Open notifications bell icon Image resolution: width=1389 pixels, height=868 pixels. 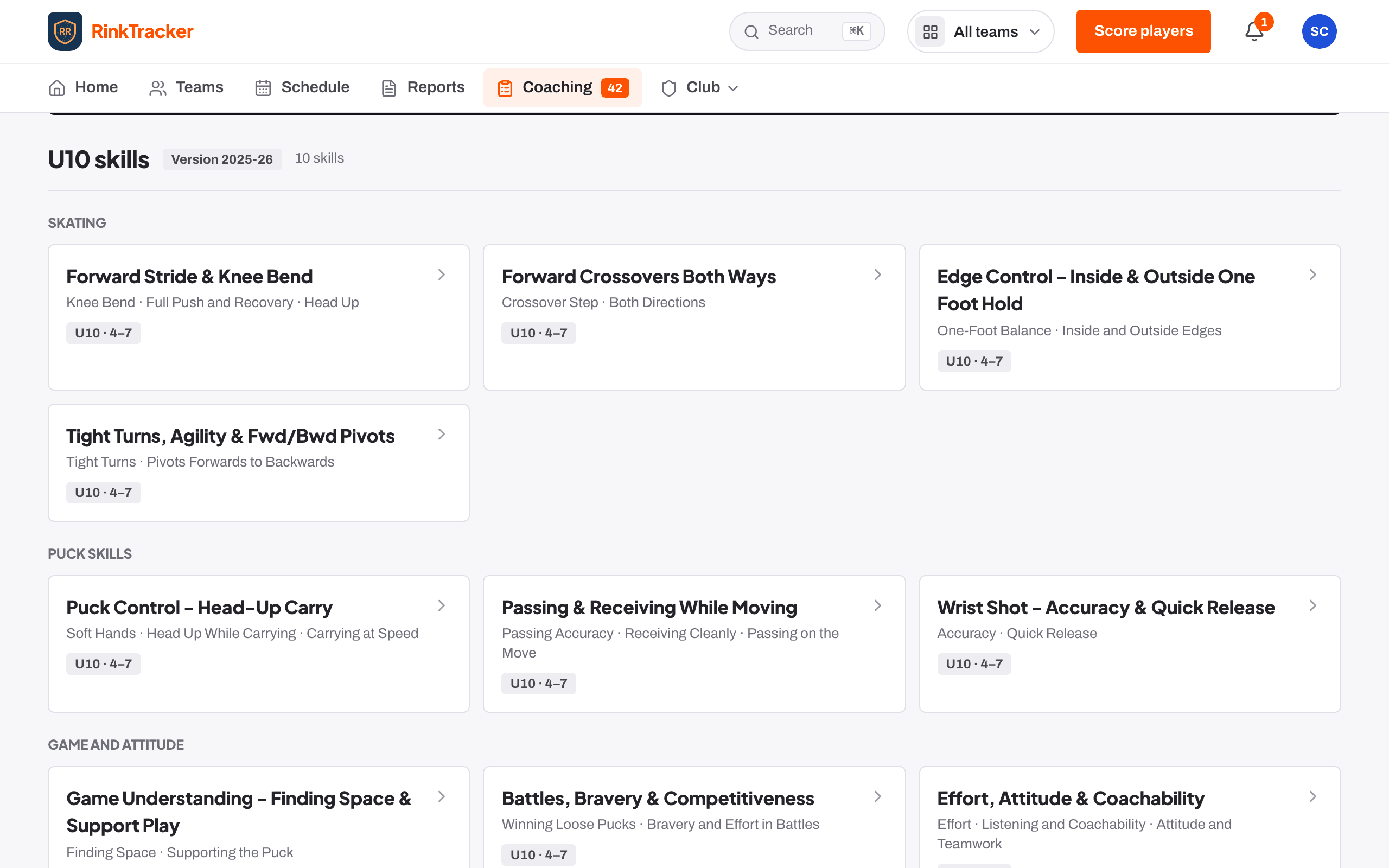(x=1254, y=31)
